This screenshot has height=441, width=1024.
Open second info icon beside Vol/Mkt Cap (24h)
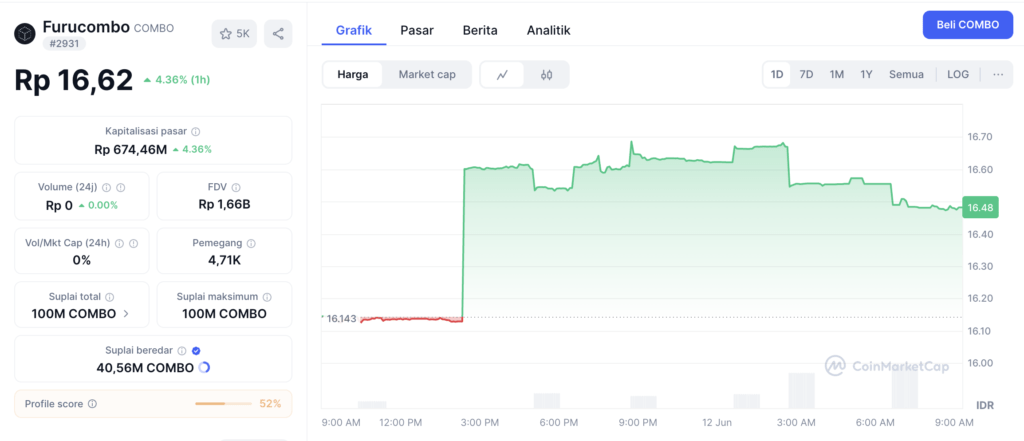[133, 243]
